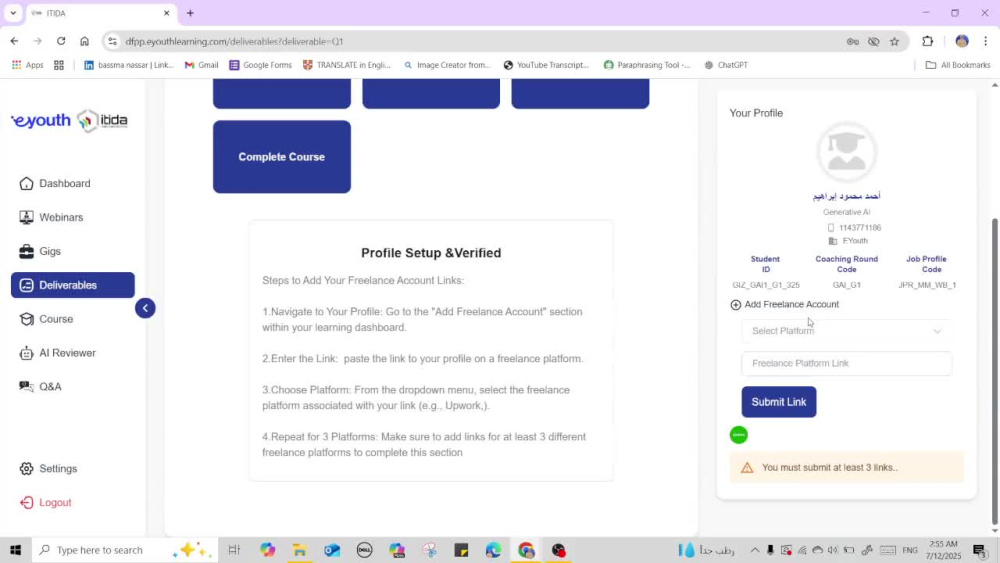This screenshot has height=563, width=1000.
Task: Click the Dashboard home icon
Action: click(x=26, y=184)
